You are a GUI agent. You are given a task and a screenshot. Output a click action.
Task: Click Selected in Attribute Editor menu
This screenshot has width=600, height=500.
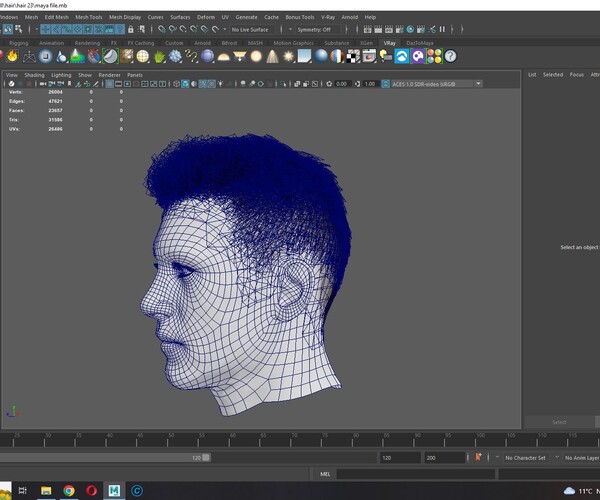click(x=553, y=75)
